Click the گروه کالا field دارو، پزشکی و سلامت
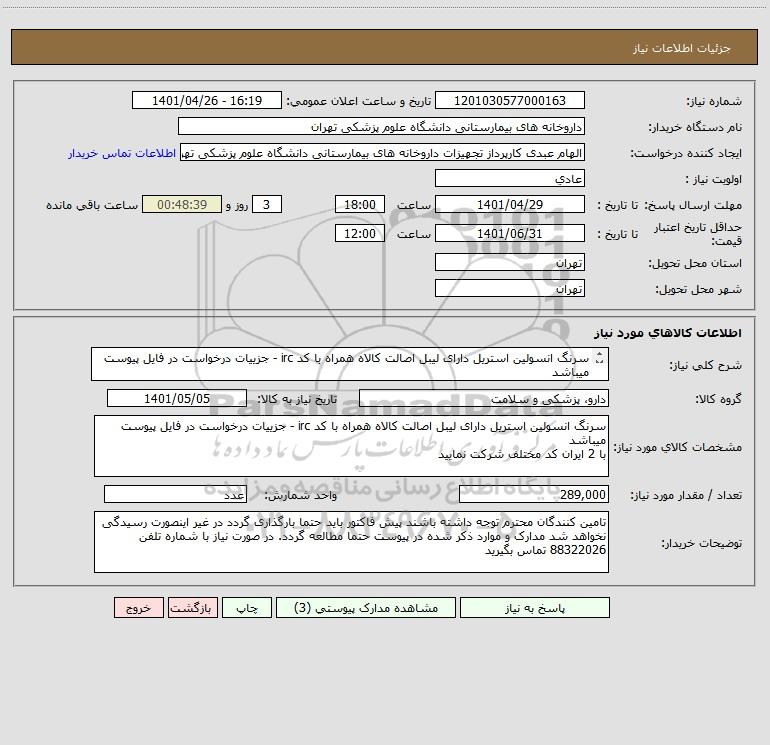The width and height of the screenshot is (770, 745). (484, 398)
